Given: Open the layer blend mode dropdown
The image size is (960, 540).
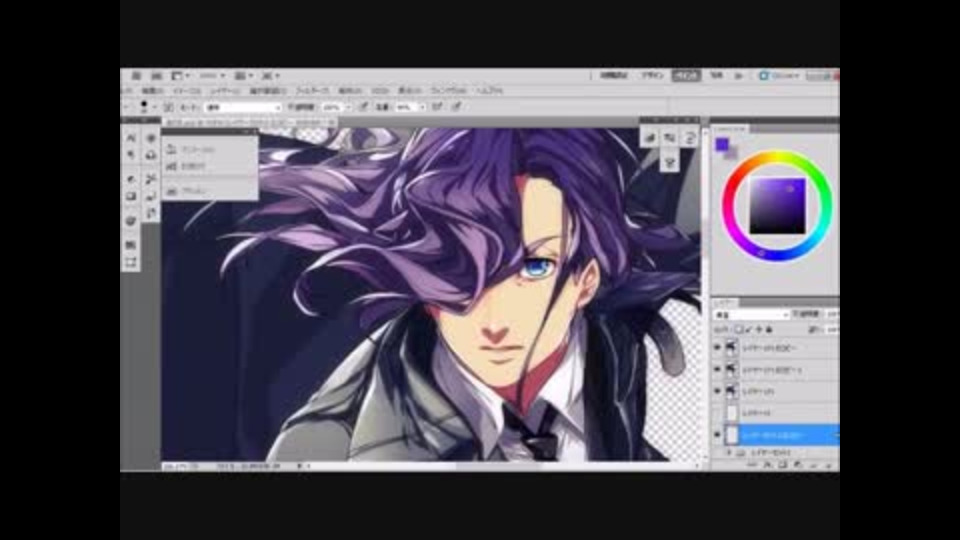Looking at the screenshot, I should (751, 315).
